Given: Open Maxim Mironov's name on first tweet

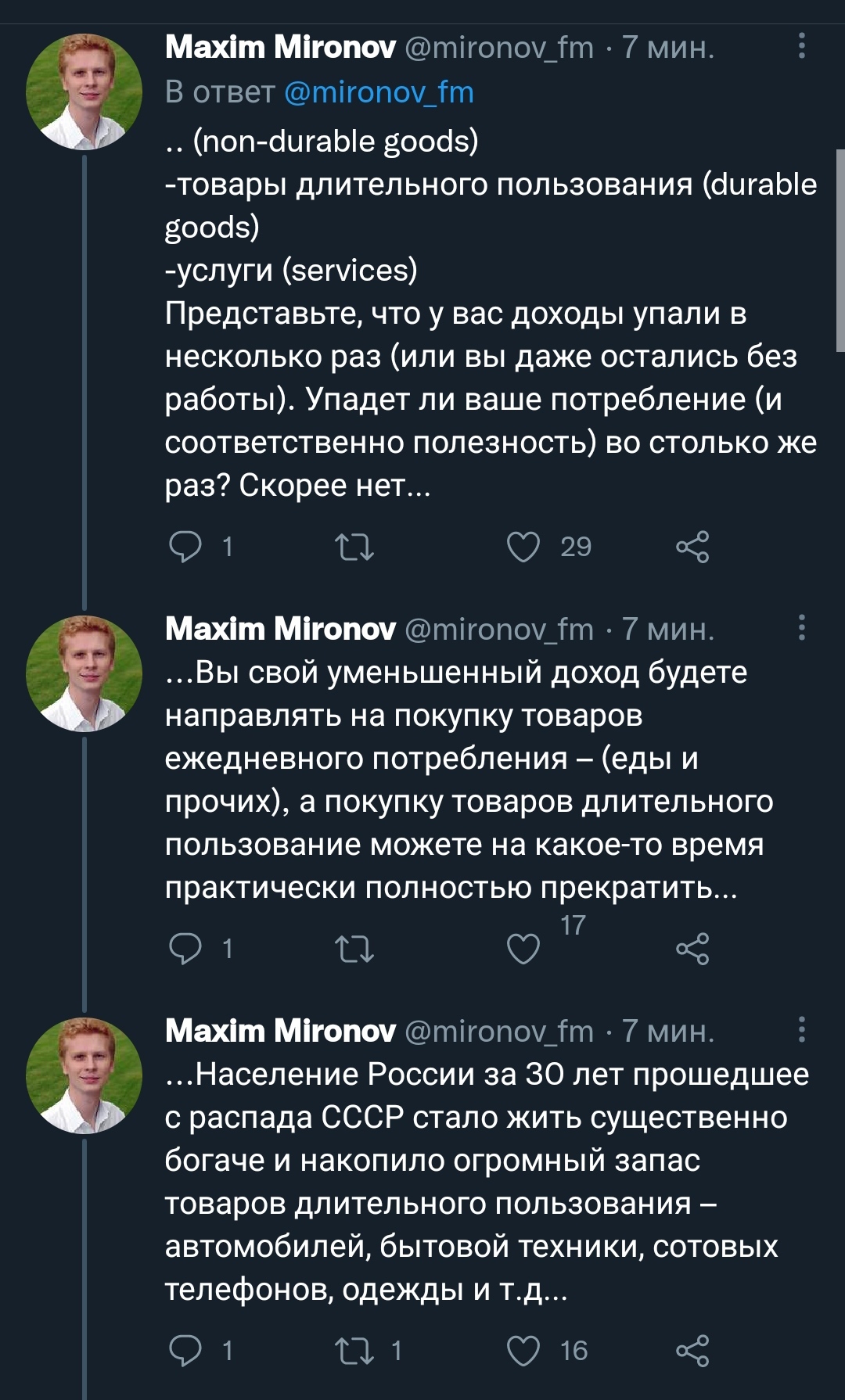Looking at the screenshot, I should tap(280, 48).
